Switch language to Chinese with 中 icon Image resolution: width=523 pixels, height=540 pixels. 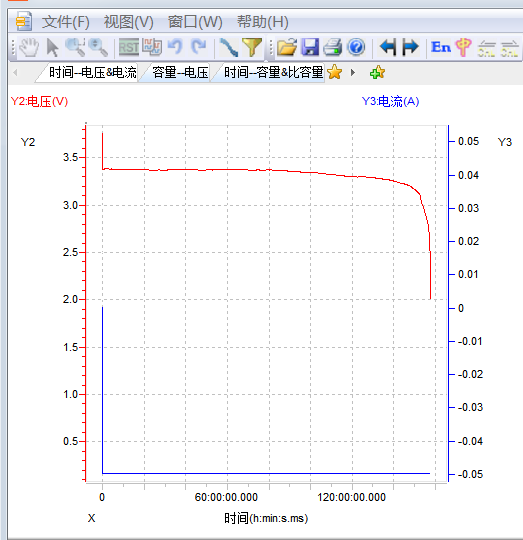[463, 47]
